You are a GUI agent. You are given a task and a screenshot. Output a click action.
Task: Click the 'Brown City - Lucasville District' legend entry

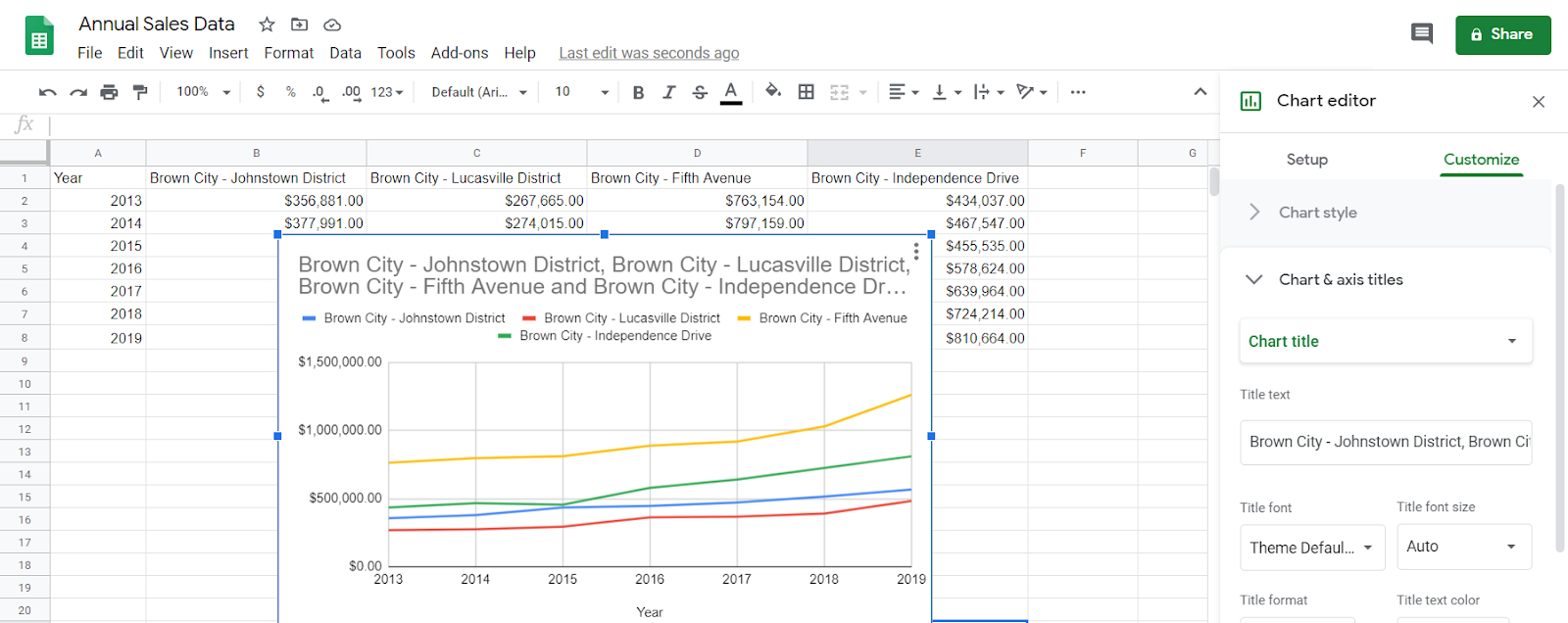[x=621, y=318]
